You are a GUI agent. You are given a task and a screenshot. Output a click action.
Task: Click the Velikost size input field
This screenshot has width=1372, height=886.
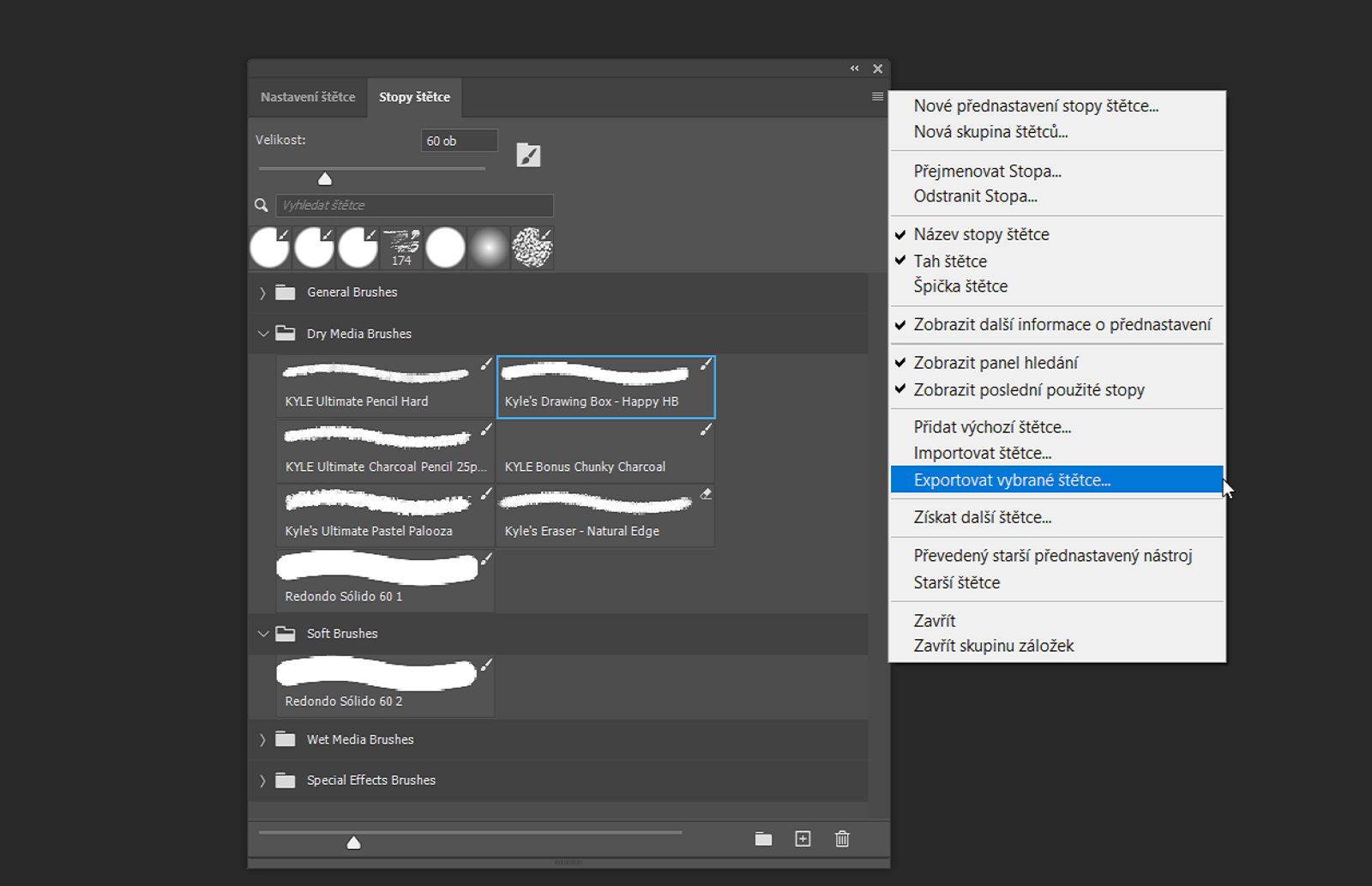(x=460, y=141)
